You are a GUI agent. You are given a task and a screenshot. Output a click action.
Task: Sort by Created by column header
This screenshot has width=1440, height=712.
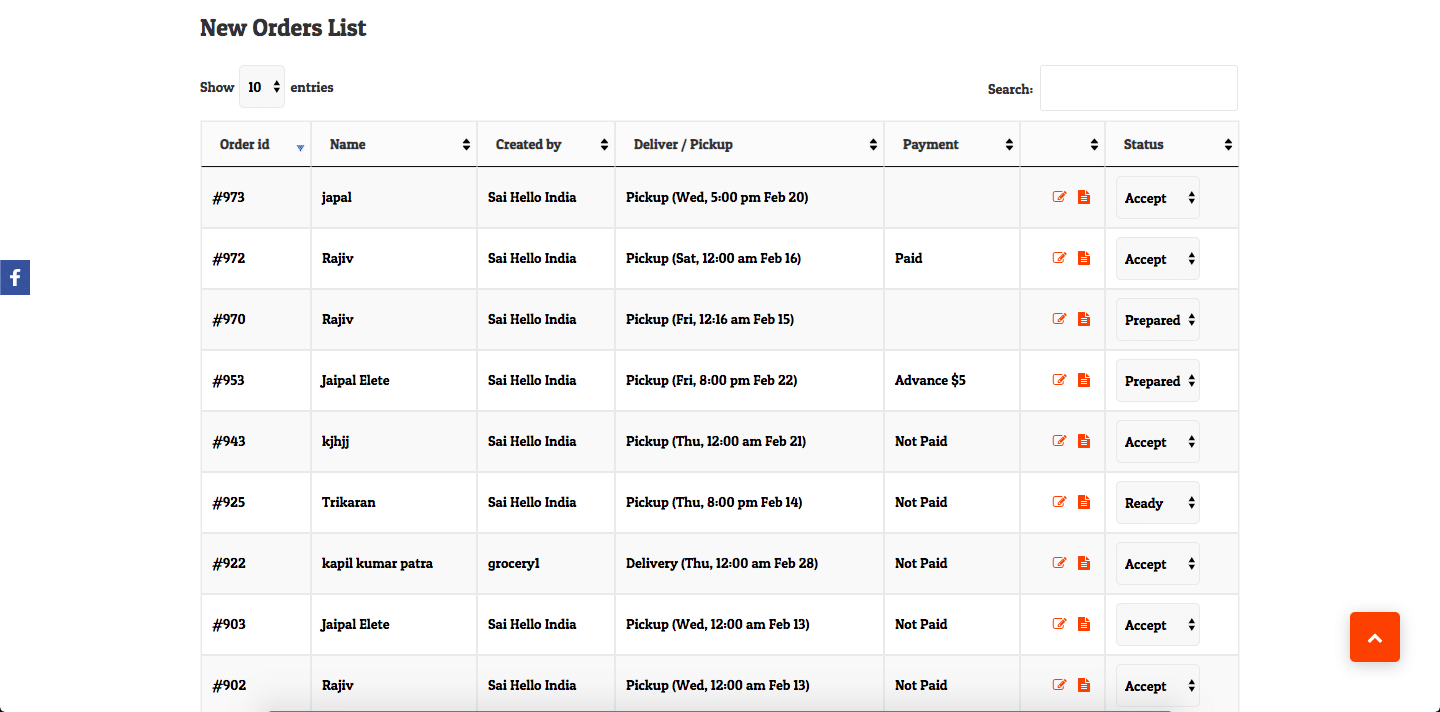(x=545, y=144)
